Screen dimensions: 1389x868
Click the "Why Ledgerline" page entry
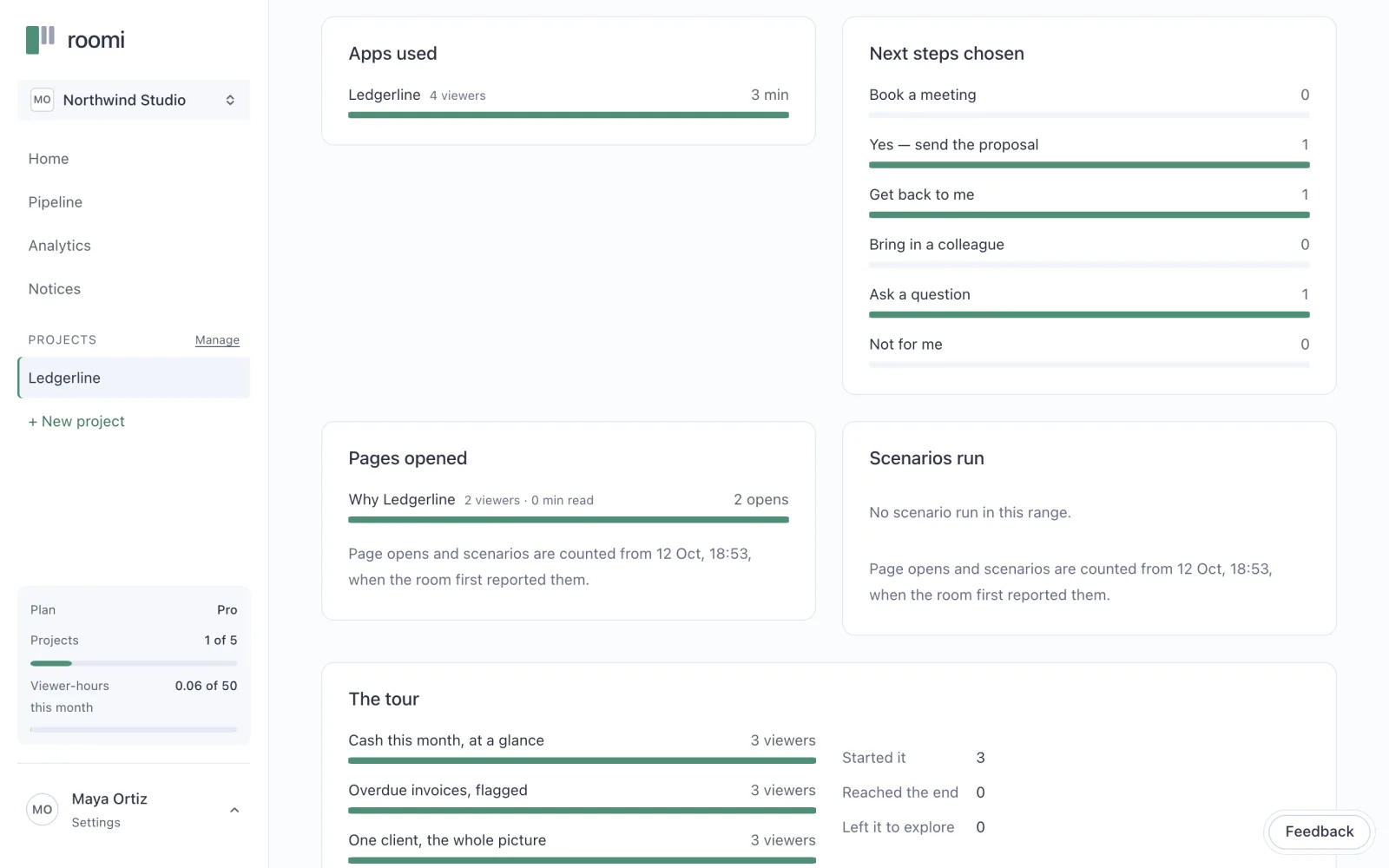[569, 507]
